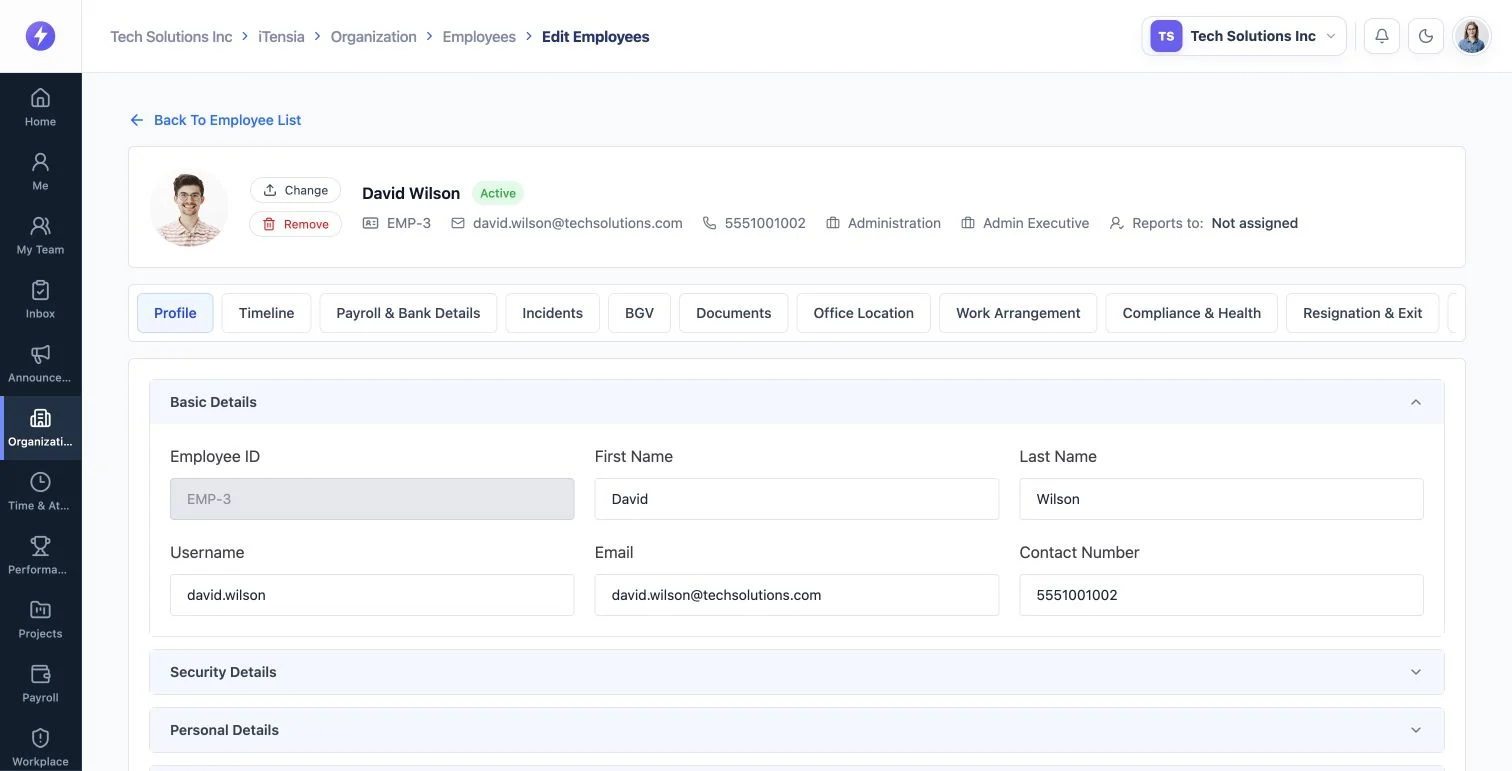
Task: Go to My Team in sidebar
Action: (40, 235)
